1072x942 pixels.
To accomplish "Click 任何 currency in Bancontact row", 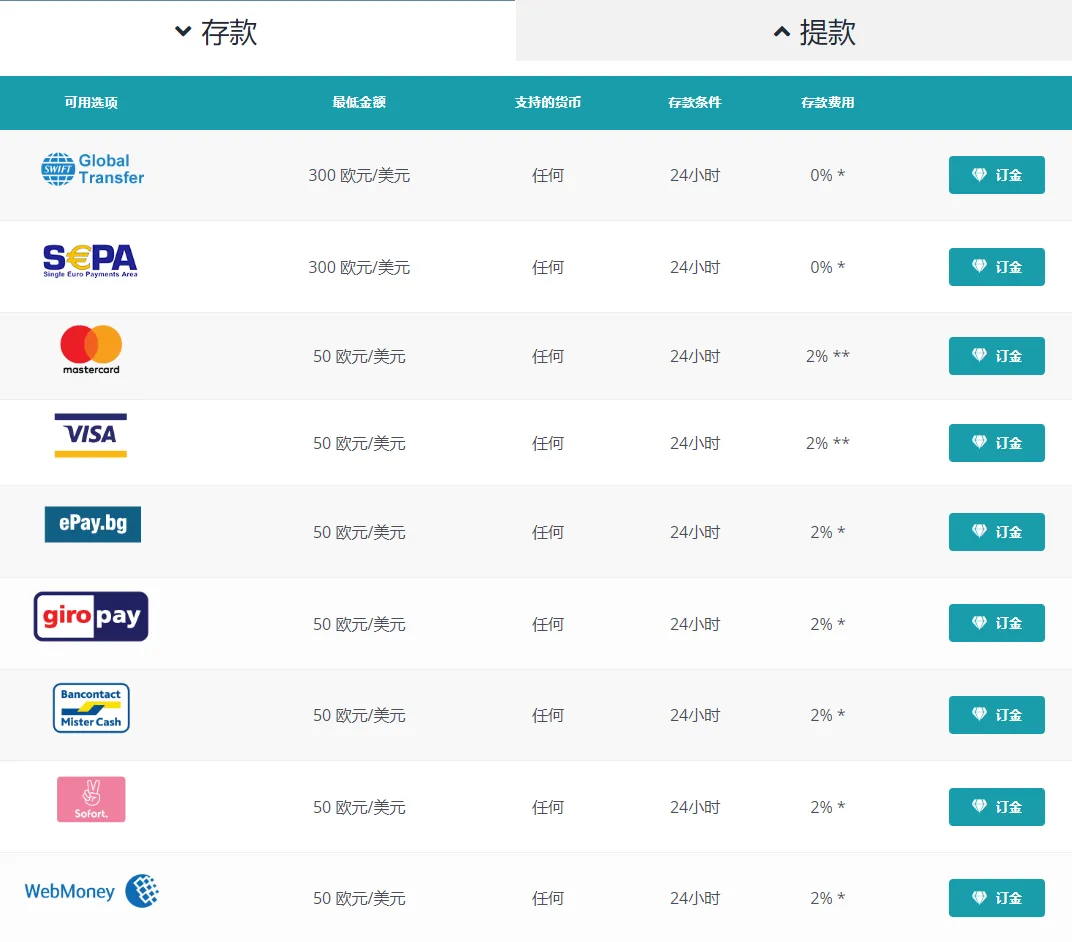I will [548, 716].
